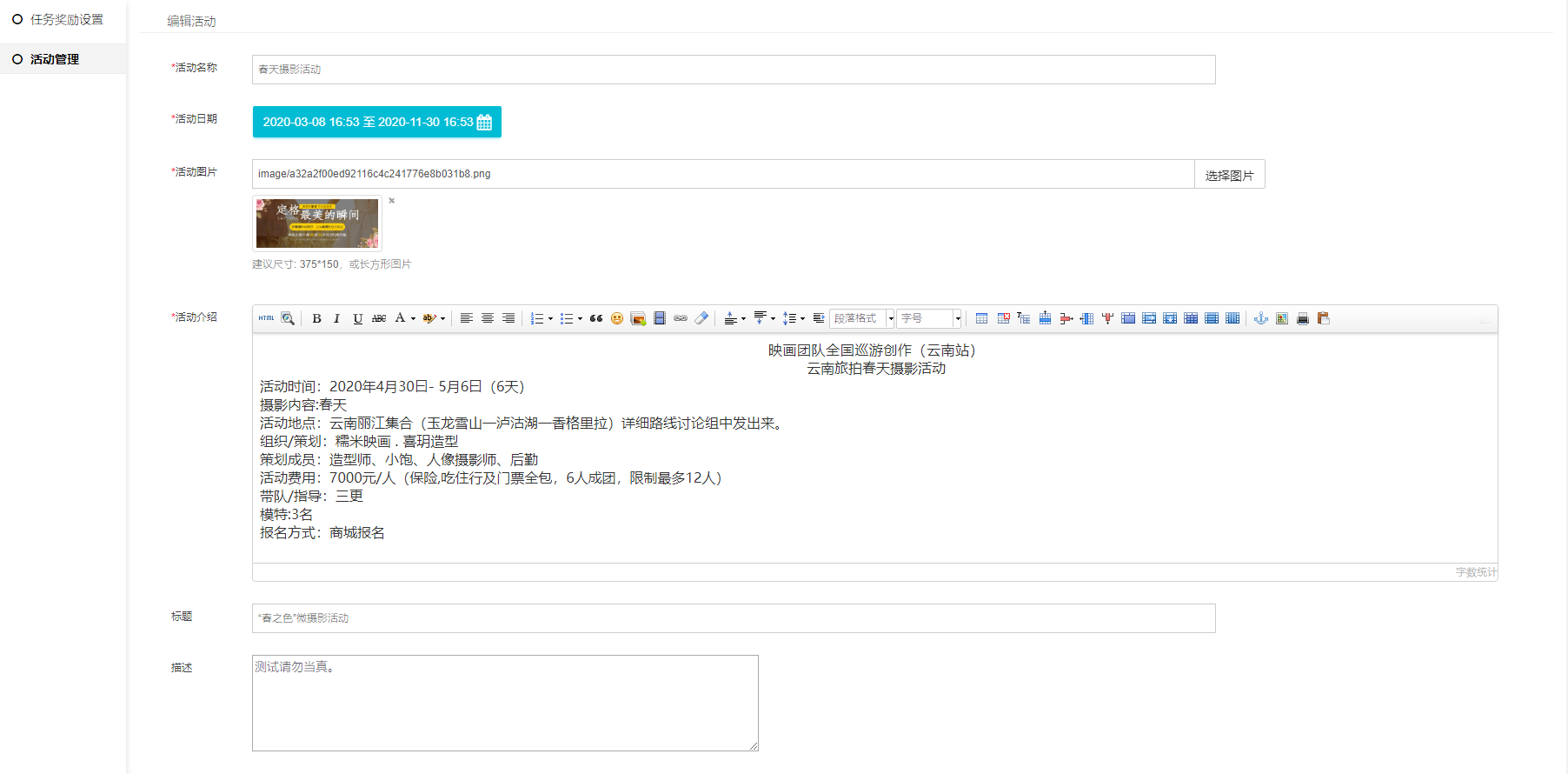Click the preview magnifier icon in editor toolbar

click(288, 318)
